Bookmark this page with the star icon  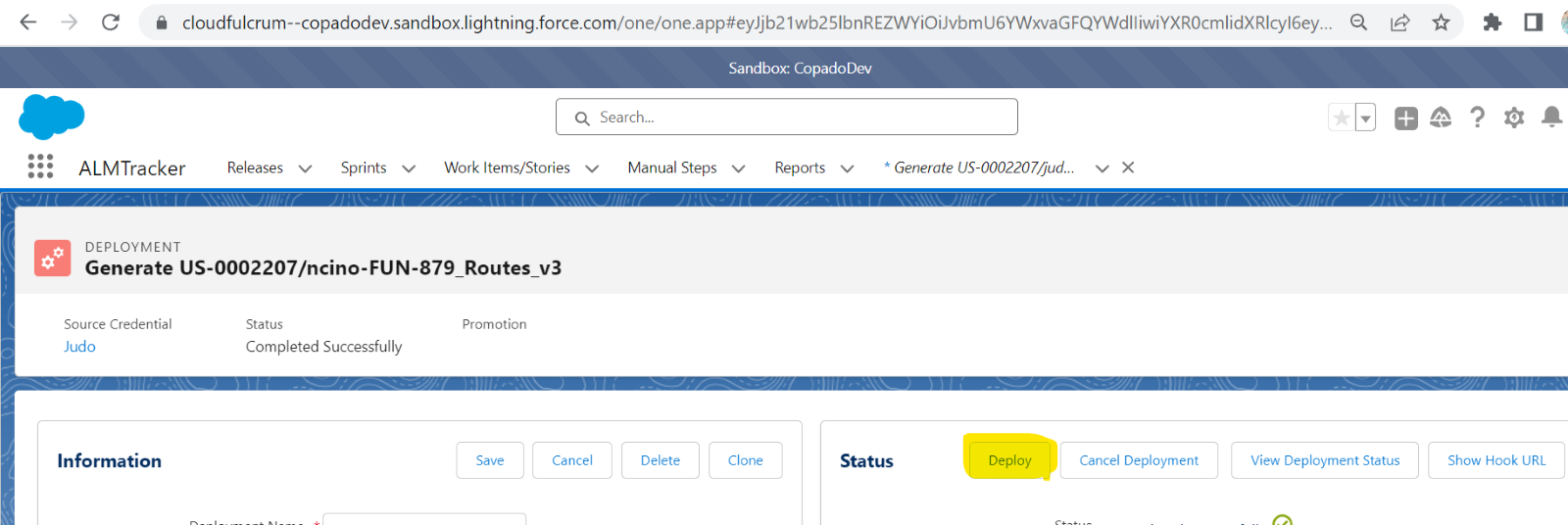click(1441, 22)
